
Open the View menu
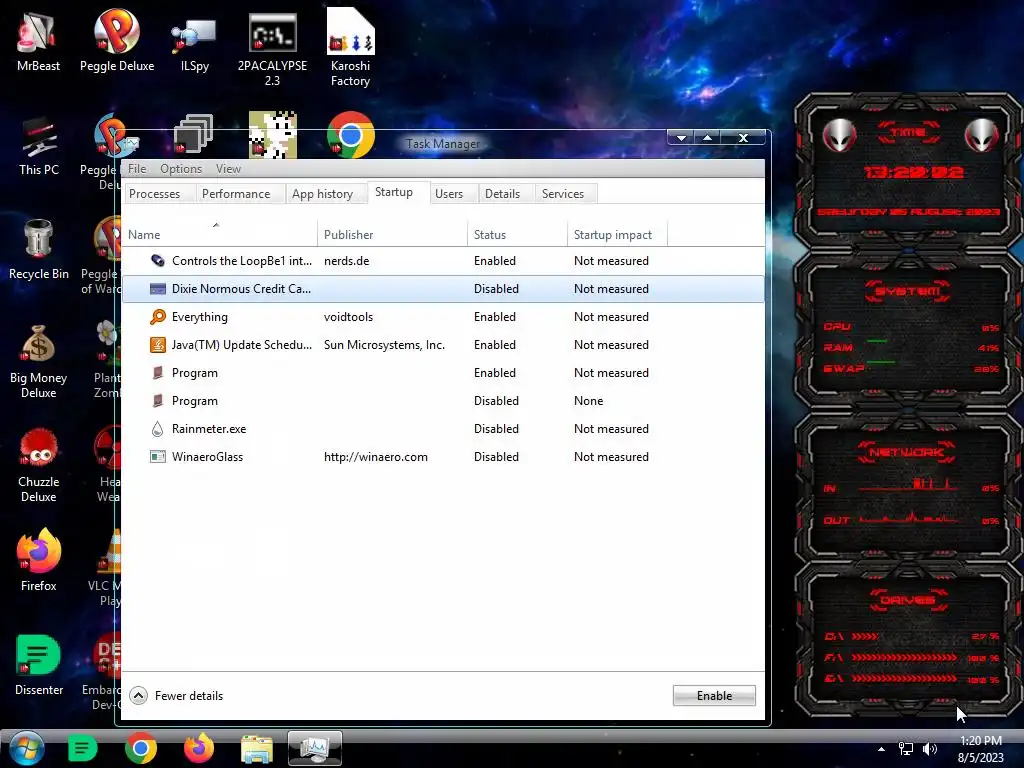tap(229, 168)
